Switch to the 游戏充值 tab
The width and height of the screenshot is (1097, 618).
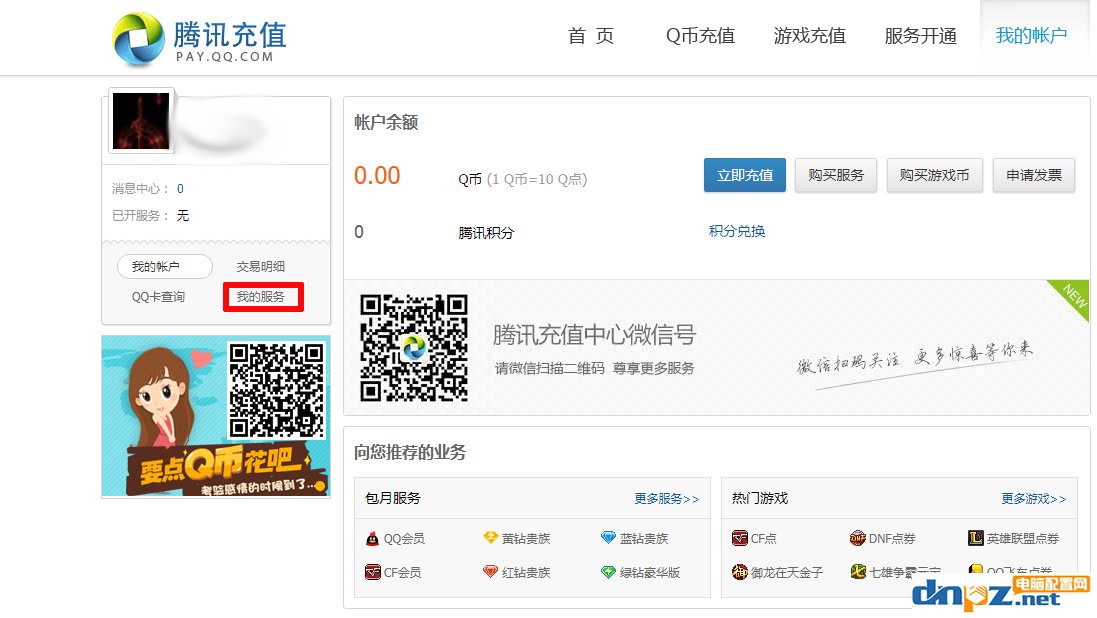pyautogui.click(x=809, y=36)
